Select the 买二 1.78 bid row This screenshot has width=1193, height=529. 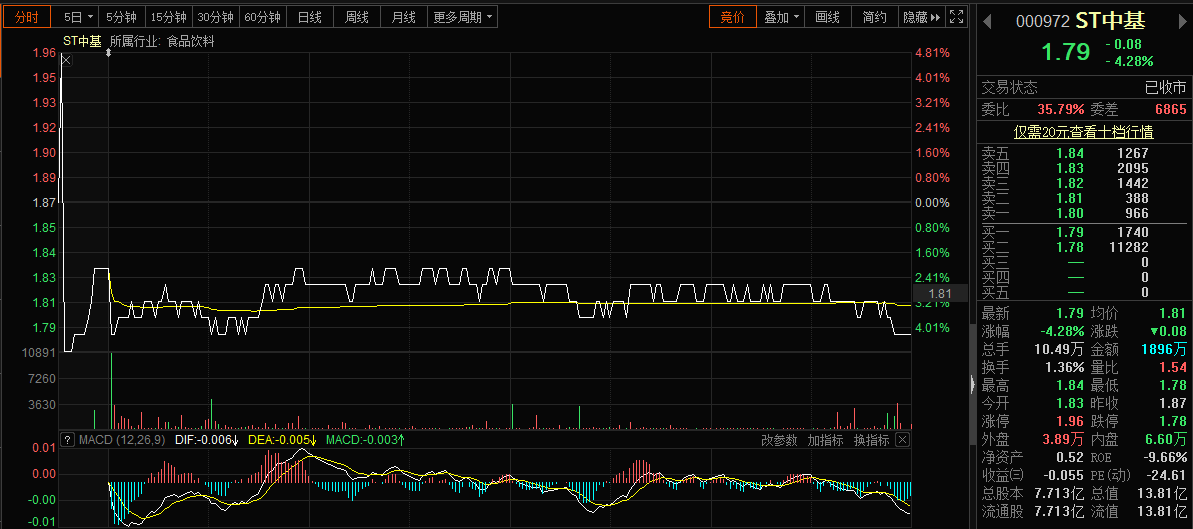(x=1084, y=247)
